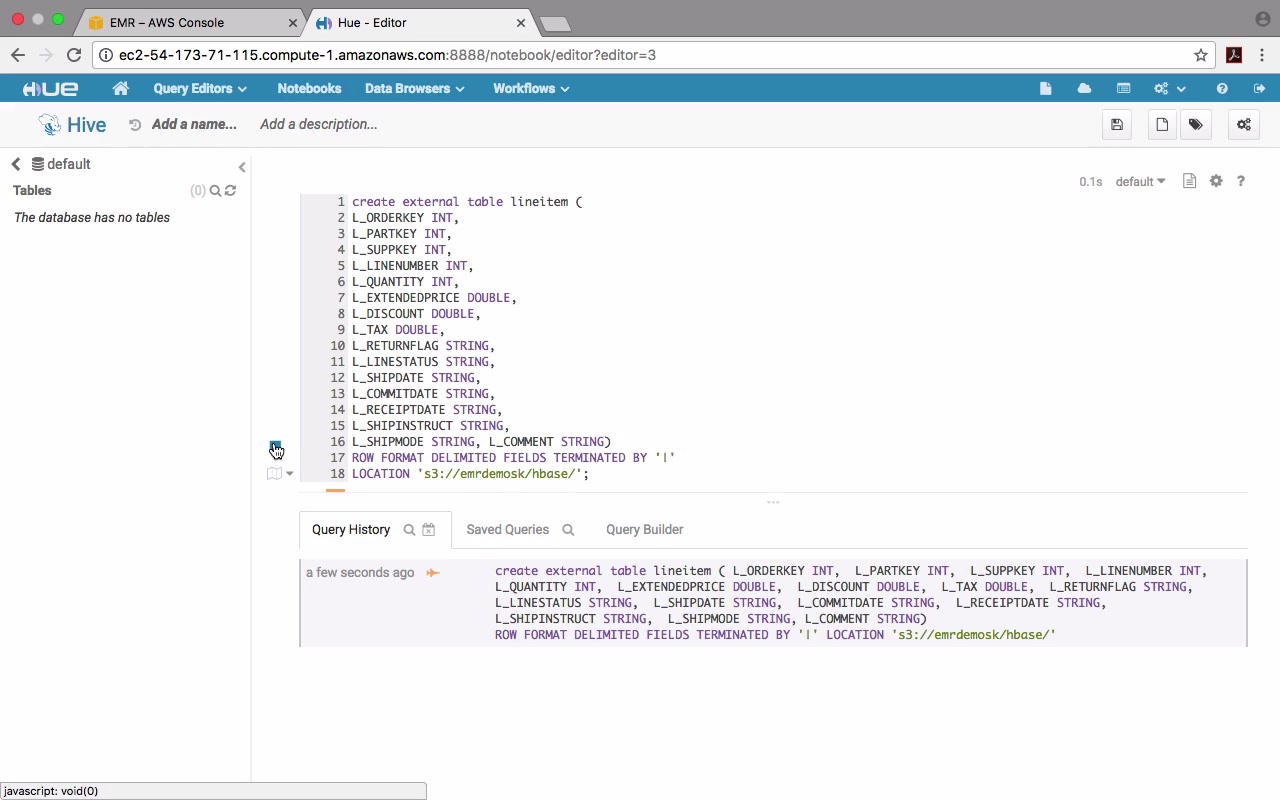This screenshot has width=1280, height=800.
Task: Refresh the Tables list in sidebar
Action: point(231,190)
